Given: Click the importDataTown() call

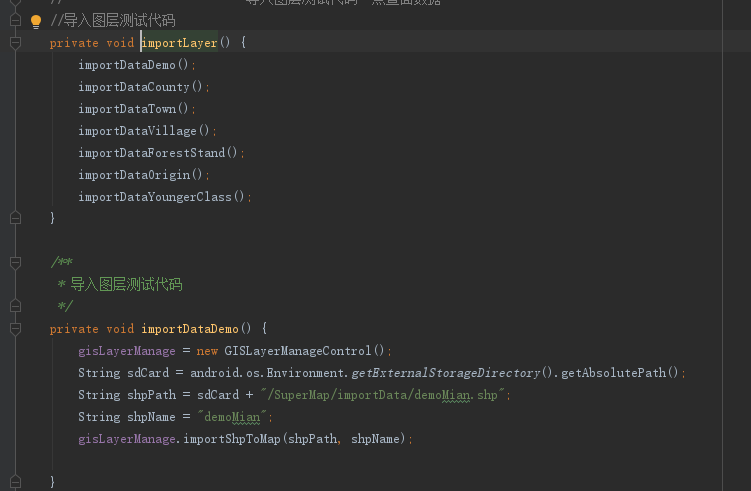Looking at the screenshot, I should (134, 109).
